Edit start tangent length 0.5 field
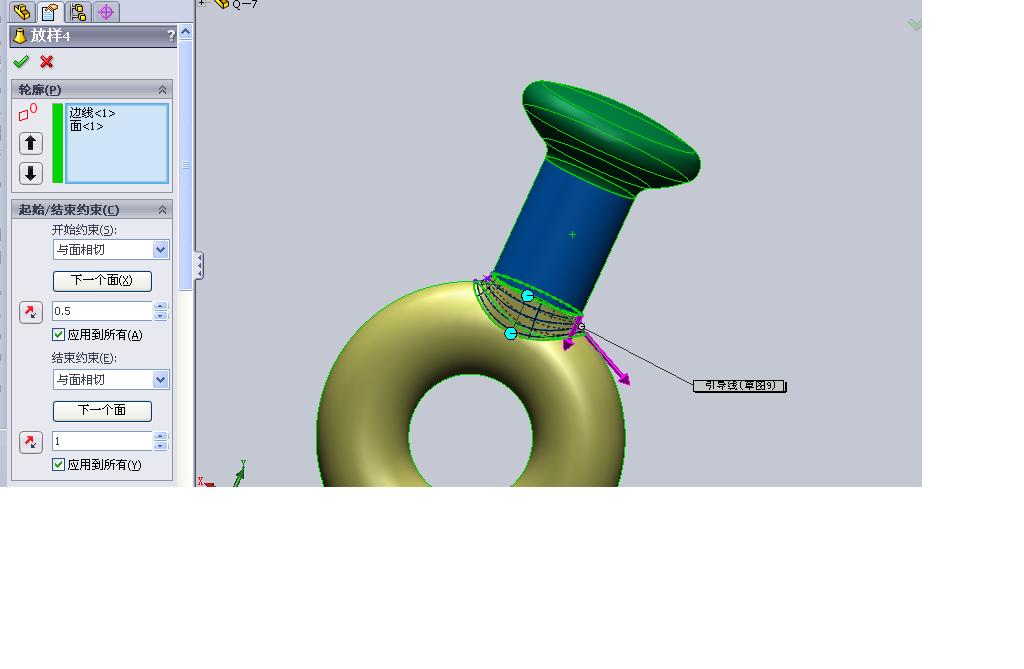This screenshot has height=669, width=1024. 102,311
